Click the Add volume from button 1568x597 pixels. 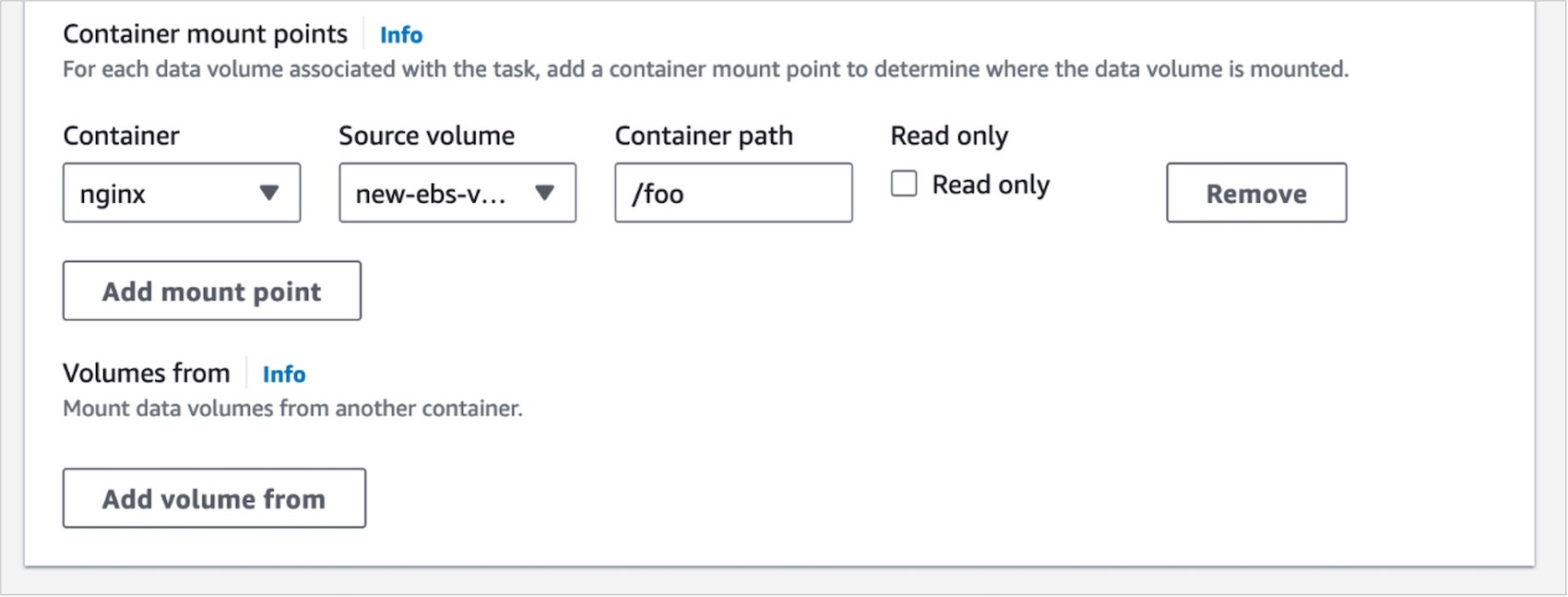[x=214, y=498]
